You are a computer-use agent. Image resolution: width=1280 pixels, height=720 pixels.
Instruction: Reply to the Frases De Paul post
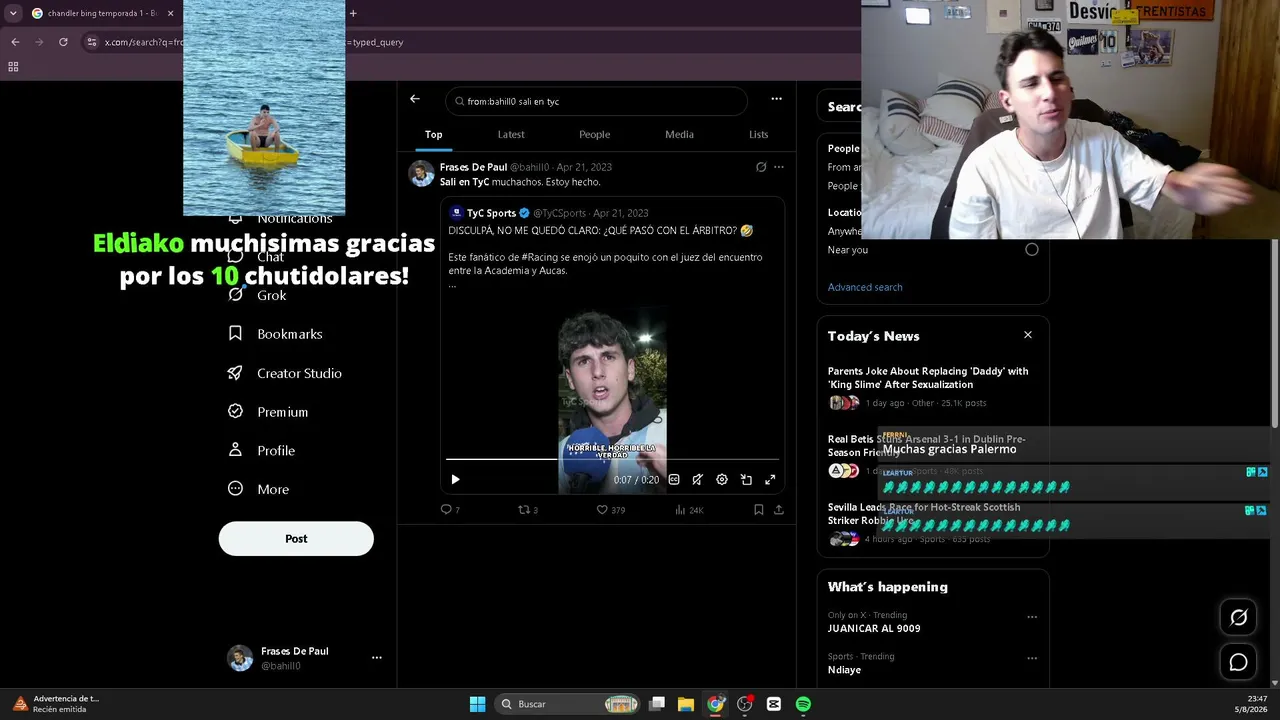pos(450,510)
